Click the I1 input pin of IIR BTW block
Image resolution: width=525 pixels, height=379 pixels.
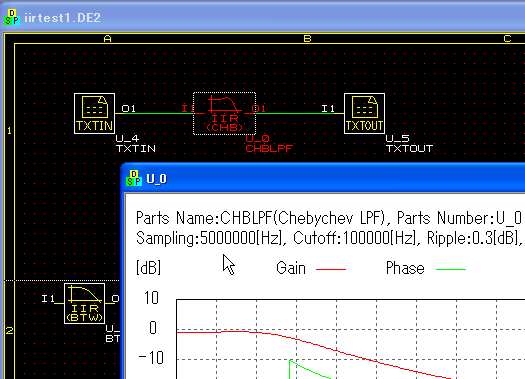click(48, 298)
